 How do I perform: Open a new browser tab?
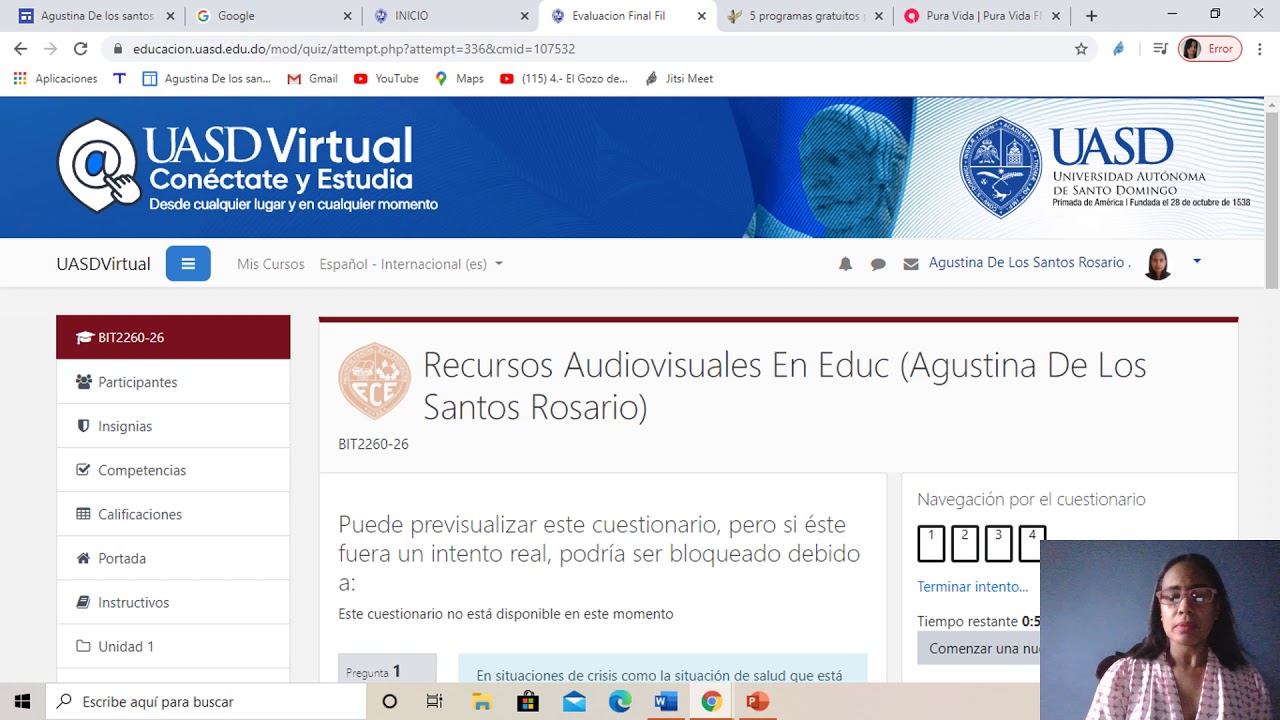click(1091, 16)
